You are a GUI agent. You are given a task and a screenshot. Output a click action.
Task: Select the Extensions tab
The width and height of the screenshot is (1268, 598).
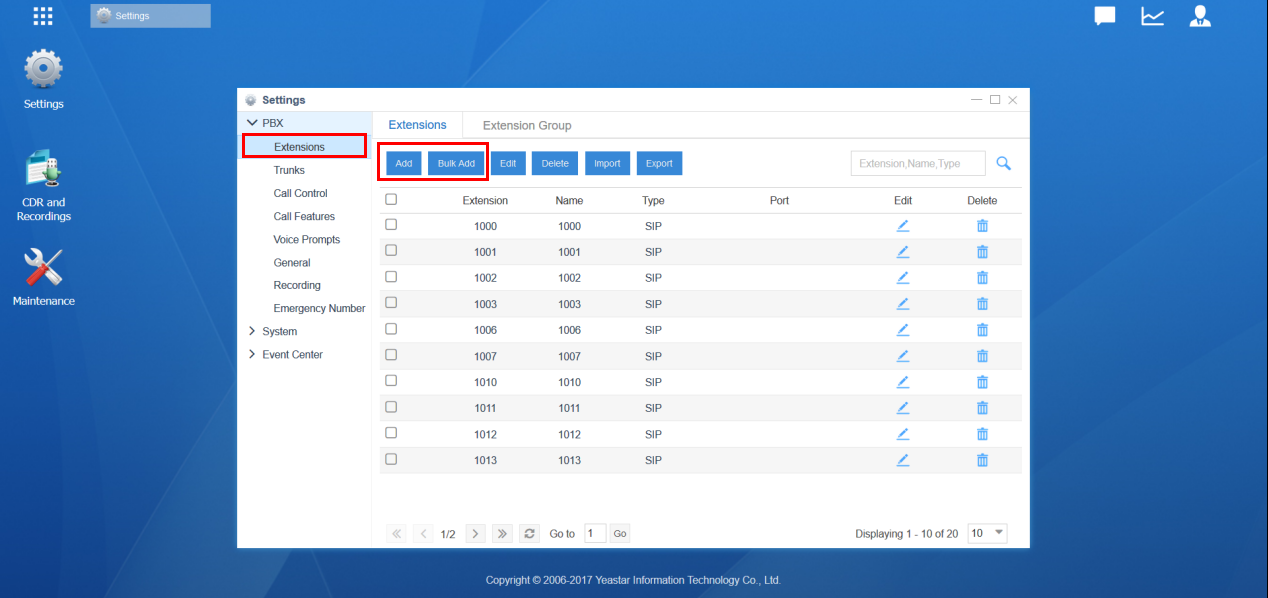tap(417, 125)
